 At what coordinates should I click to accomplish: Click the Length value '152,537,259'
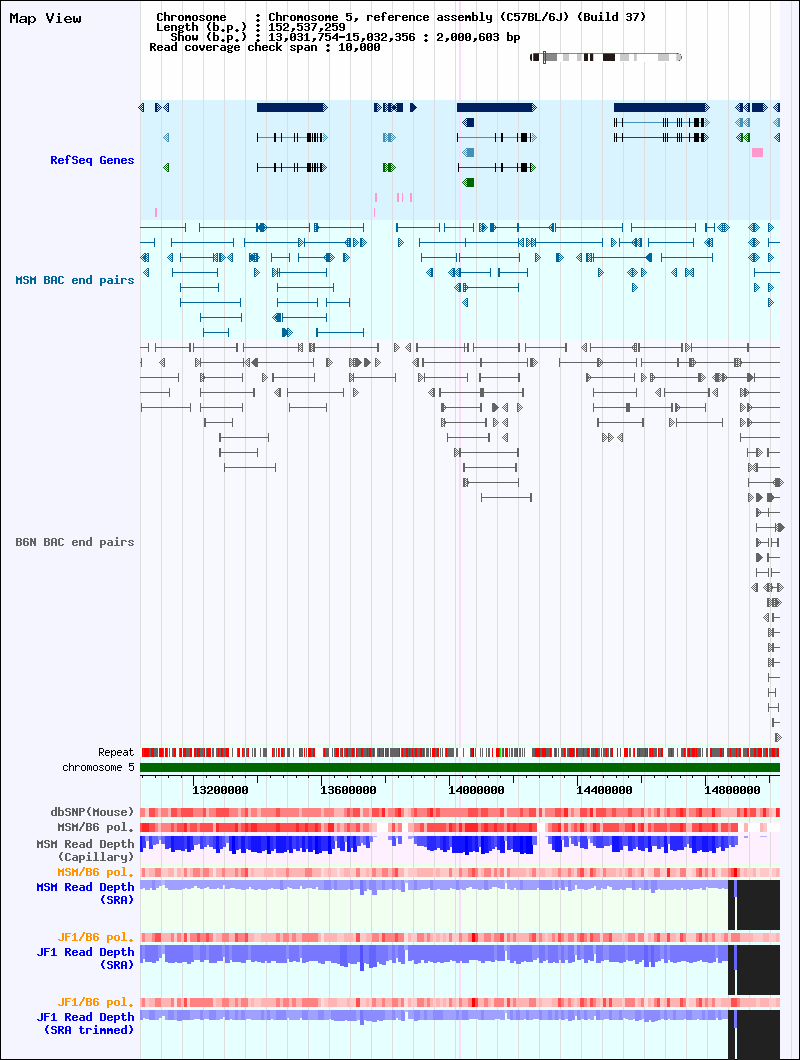(307, 27)
